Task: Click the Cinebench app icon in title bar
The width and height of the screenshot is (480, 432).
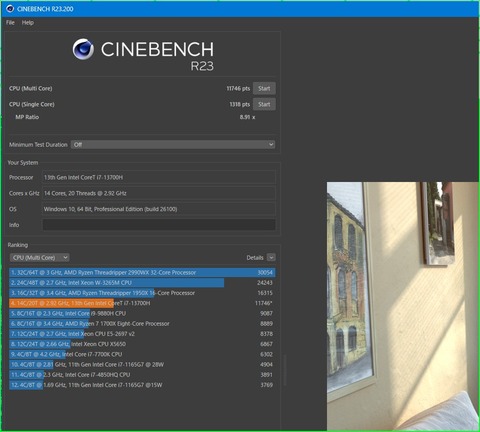Action: 10,9
